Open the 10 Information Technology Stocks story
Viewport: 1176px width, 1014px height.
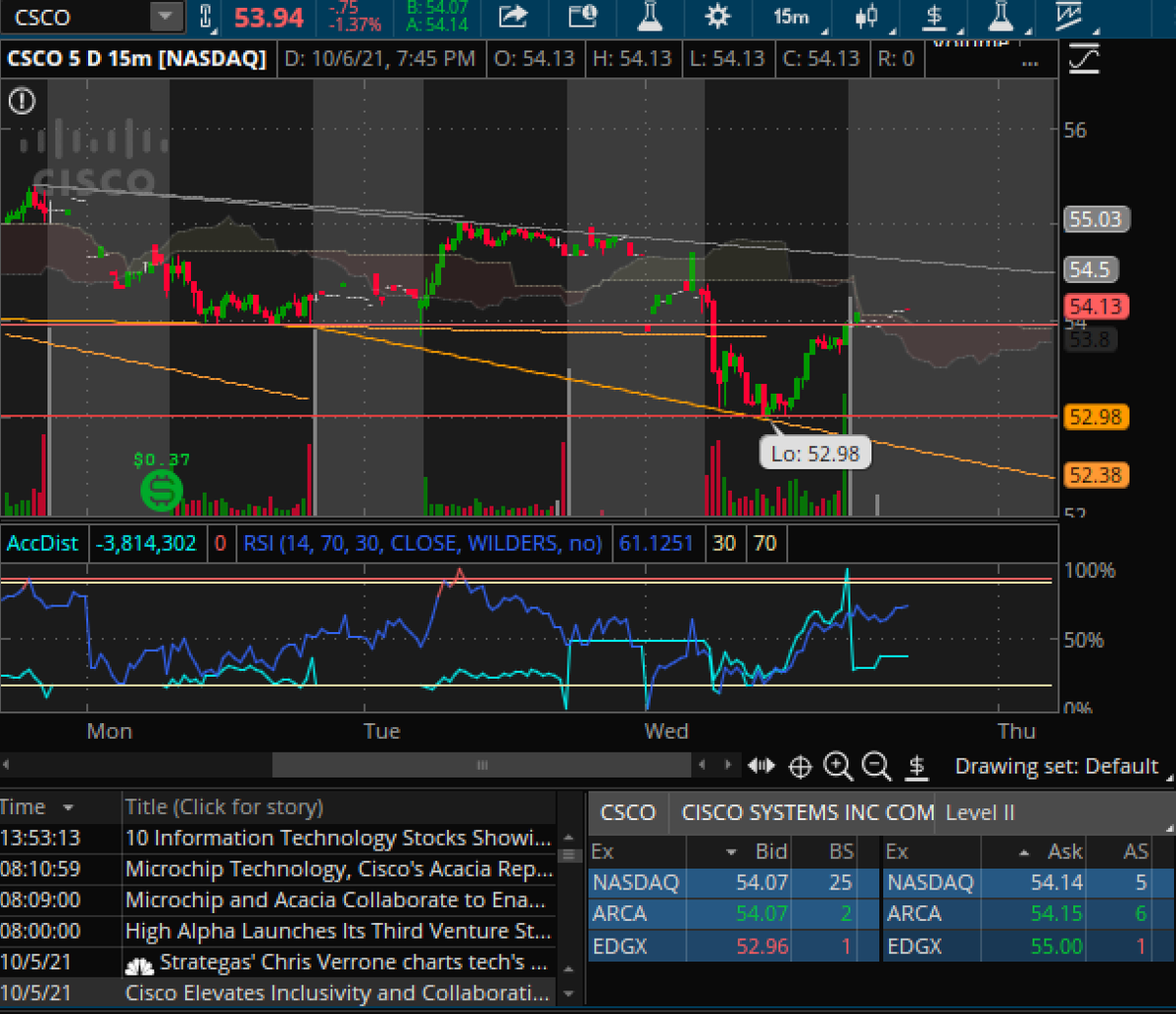pyautogui.click(x=339, y=839)
